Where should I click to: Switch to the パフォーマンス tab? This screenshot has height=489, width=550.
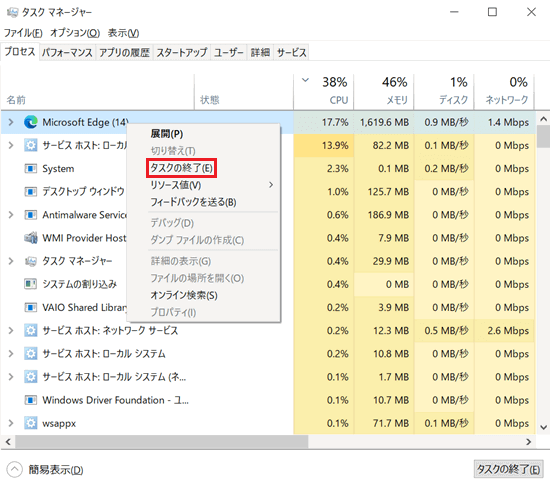click(67, 53)
